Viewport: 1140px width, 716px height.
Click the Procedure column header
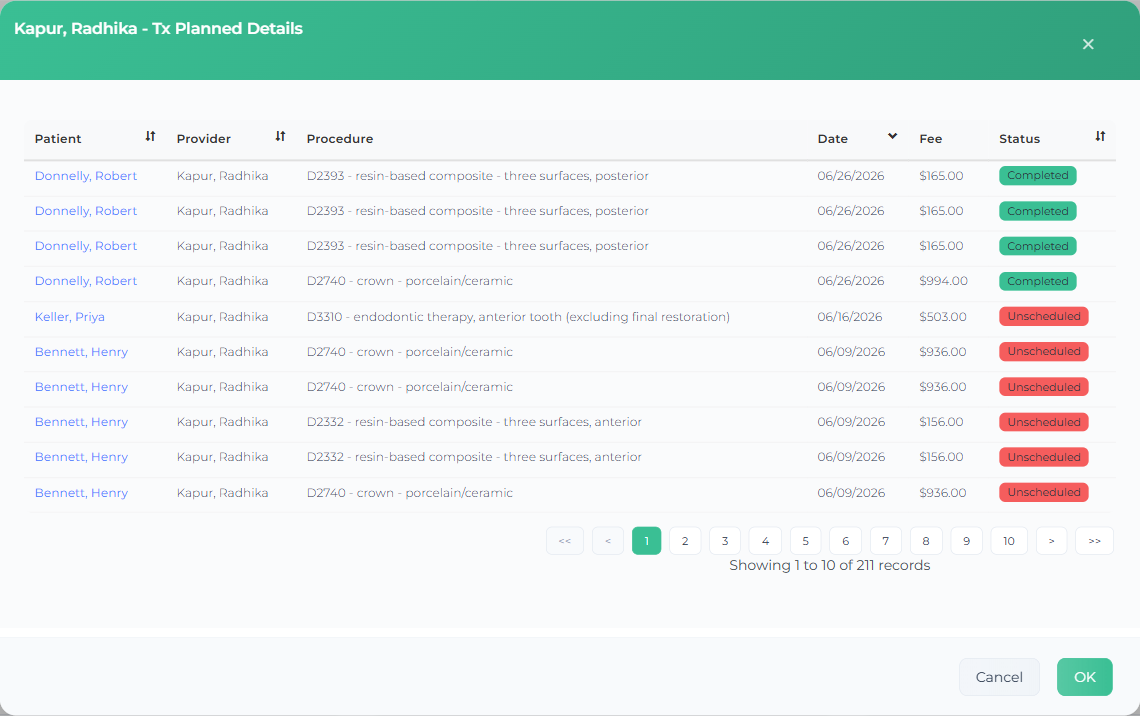(x=340, y=139)
